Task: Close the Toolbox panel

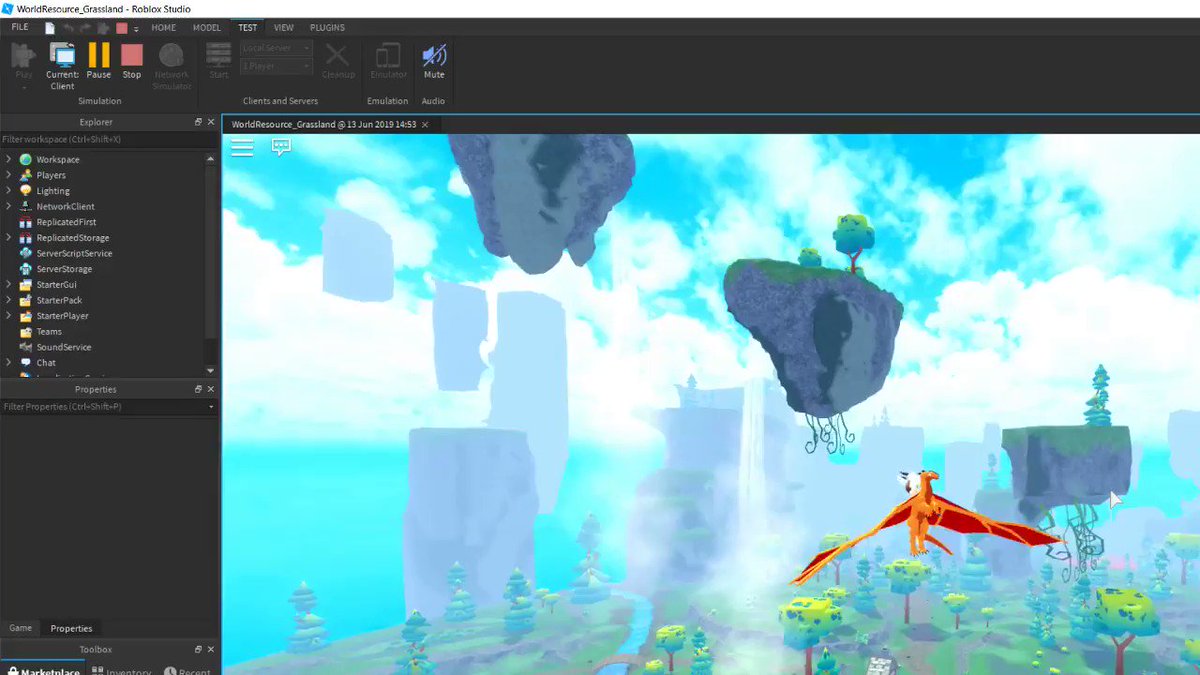Action: point(211,650)
